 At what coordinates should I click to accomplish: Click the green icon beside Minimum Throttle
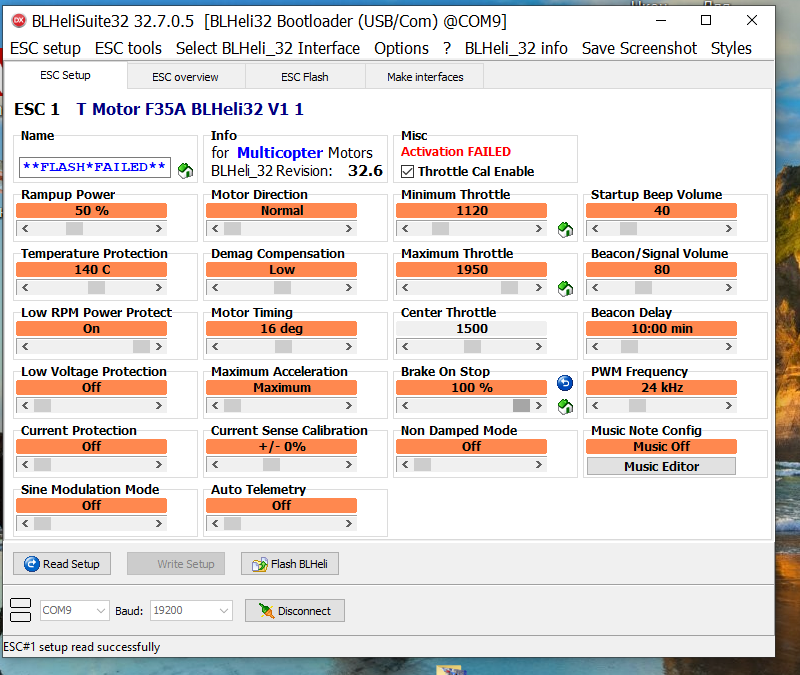pyautogui.click(x=565, y=230)
